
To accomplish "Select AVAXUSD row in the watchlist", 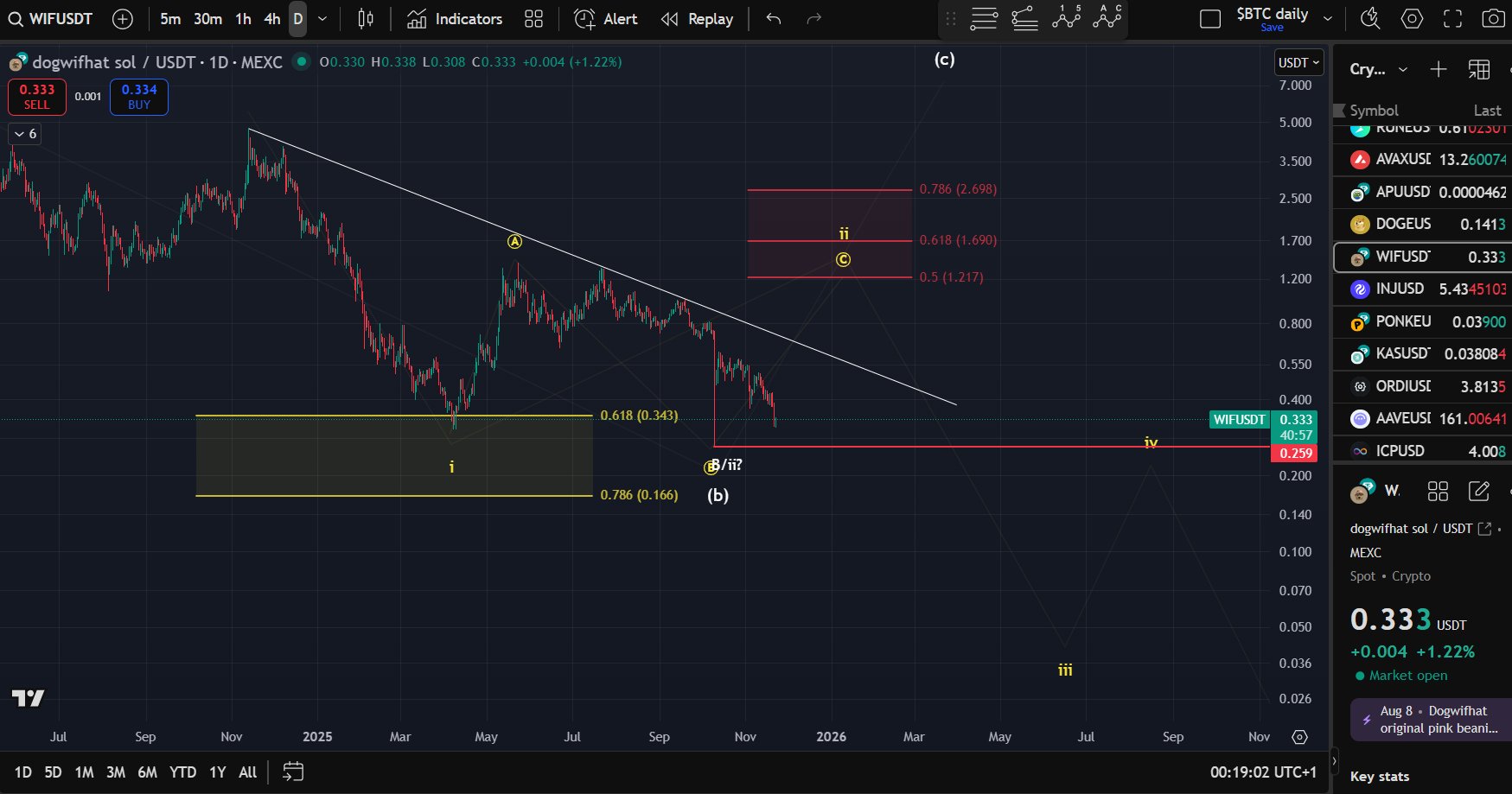I will [1423, 160].
